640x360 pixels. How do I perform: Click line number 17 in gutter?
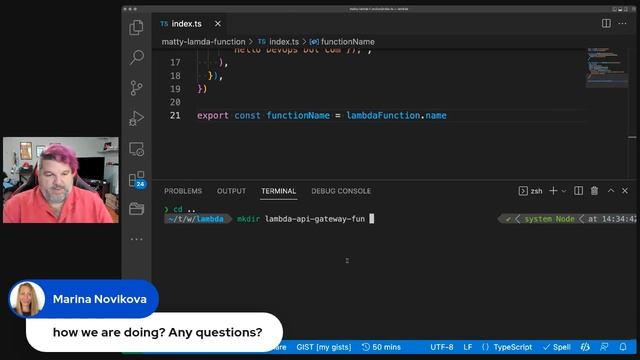click(x=175, y=62)
